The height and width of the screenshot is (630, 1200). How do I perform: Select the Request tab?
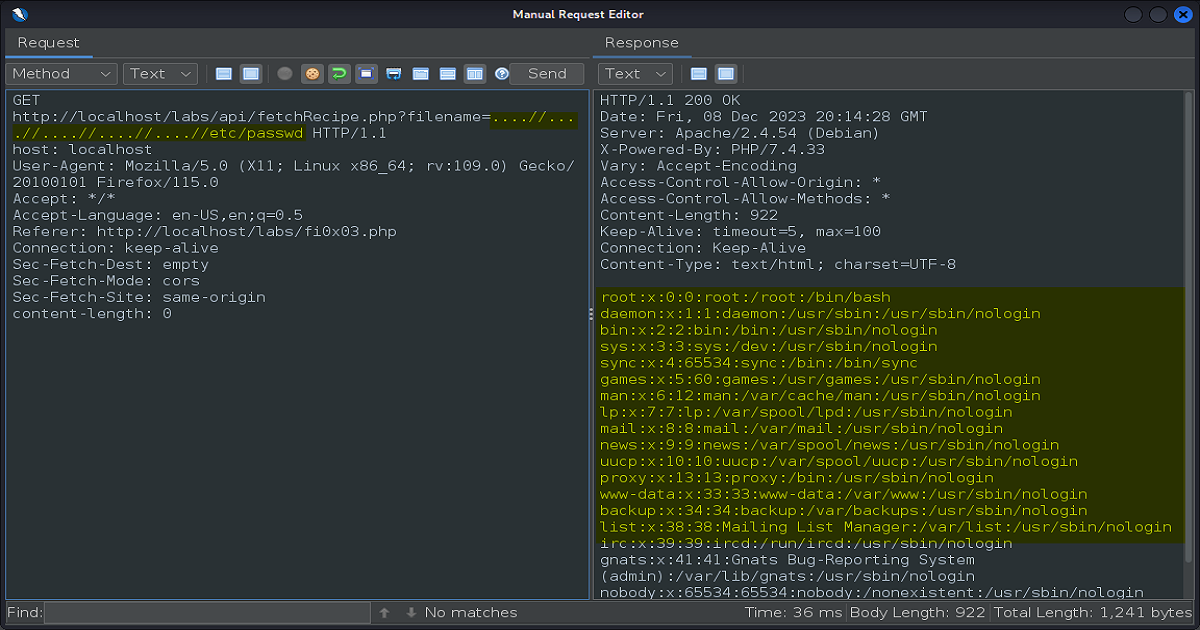click(48, 43)
